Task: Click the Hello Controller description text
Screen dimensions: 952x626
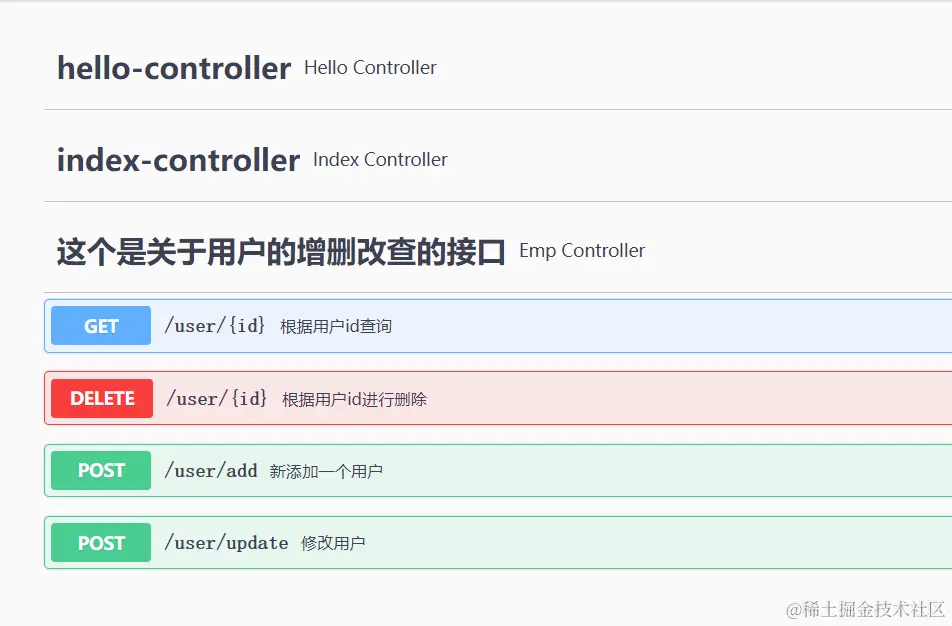Action: click(370, 68)
